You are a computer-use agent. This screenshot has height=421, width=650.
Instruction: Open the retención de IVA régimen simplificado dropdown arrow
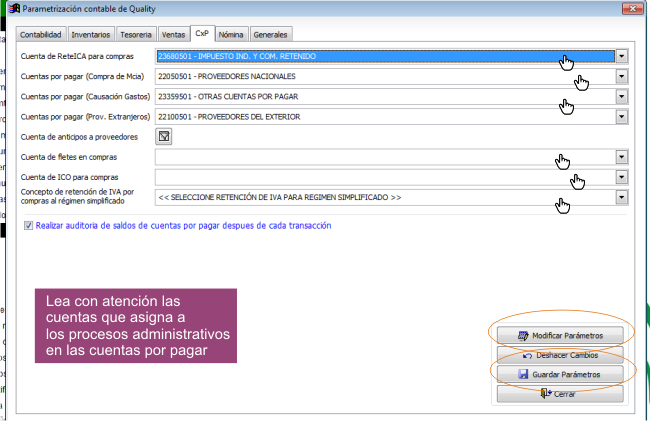click(621, 197)
